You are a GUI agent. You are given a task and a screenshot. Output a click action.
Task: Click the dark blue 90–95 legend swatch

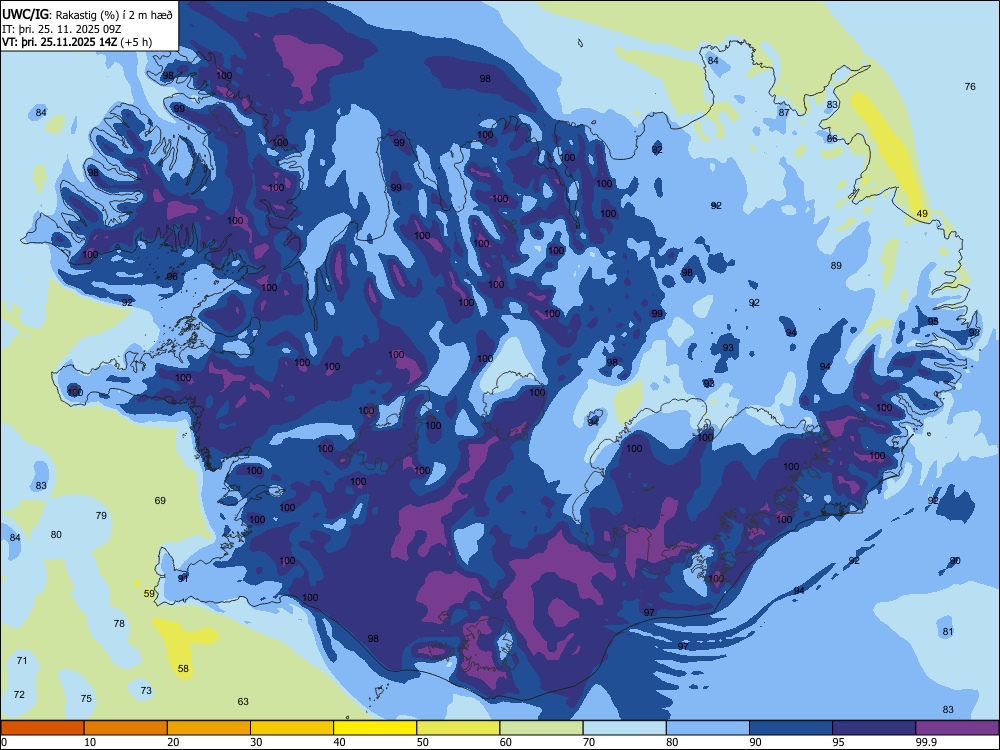(x=791, y=728)
